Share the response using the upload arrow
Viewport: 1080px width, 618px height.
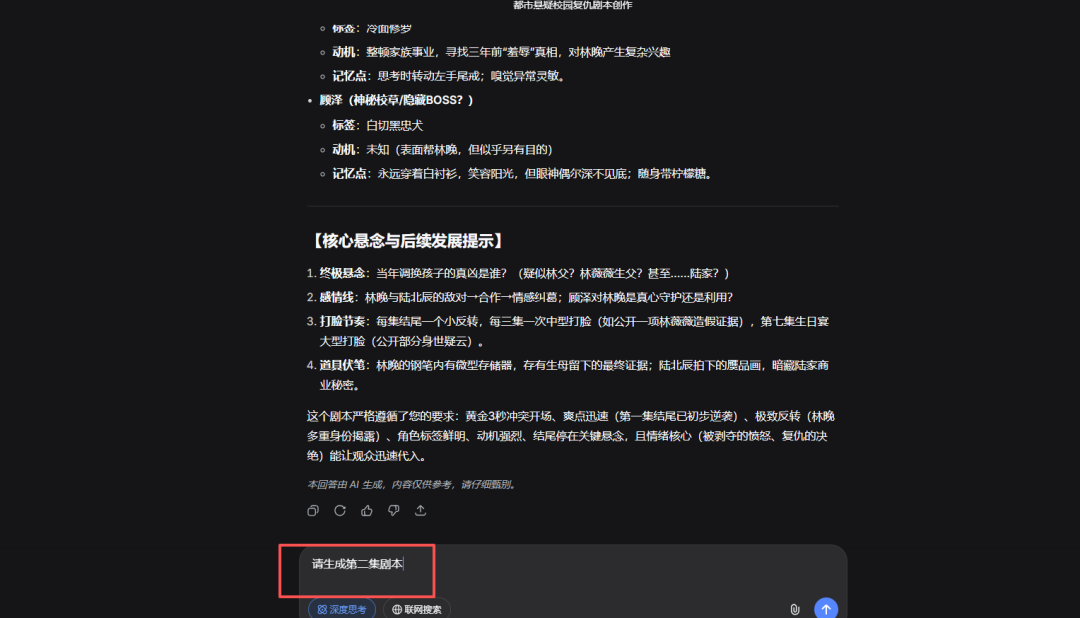coord(420,511)
